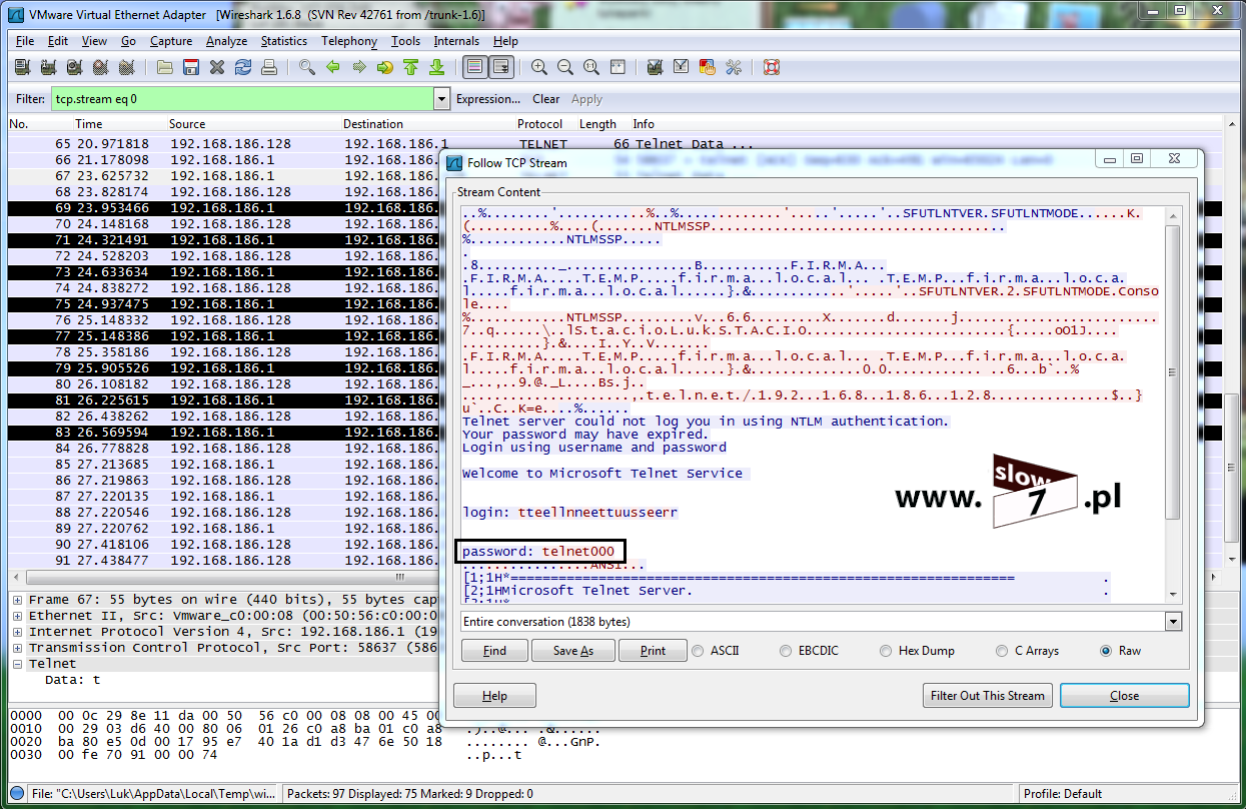Click the expert info status bar circle

coord(17,794)
